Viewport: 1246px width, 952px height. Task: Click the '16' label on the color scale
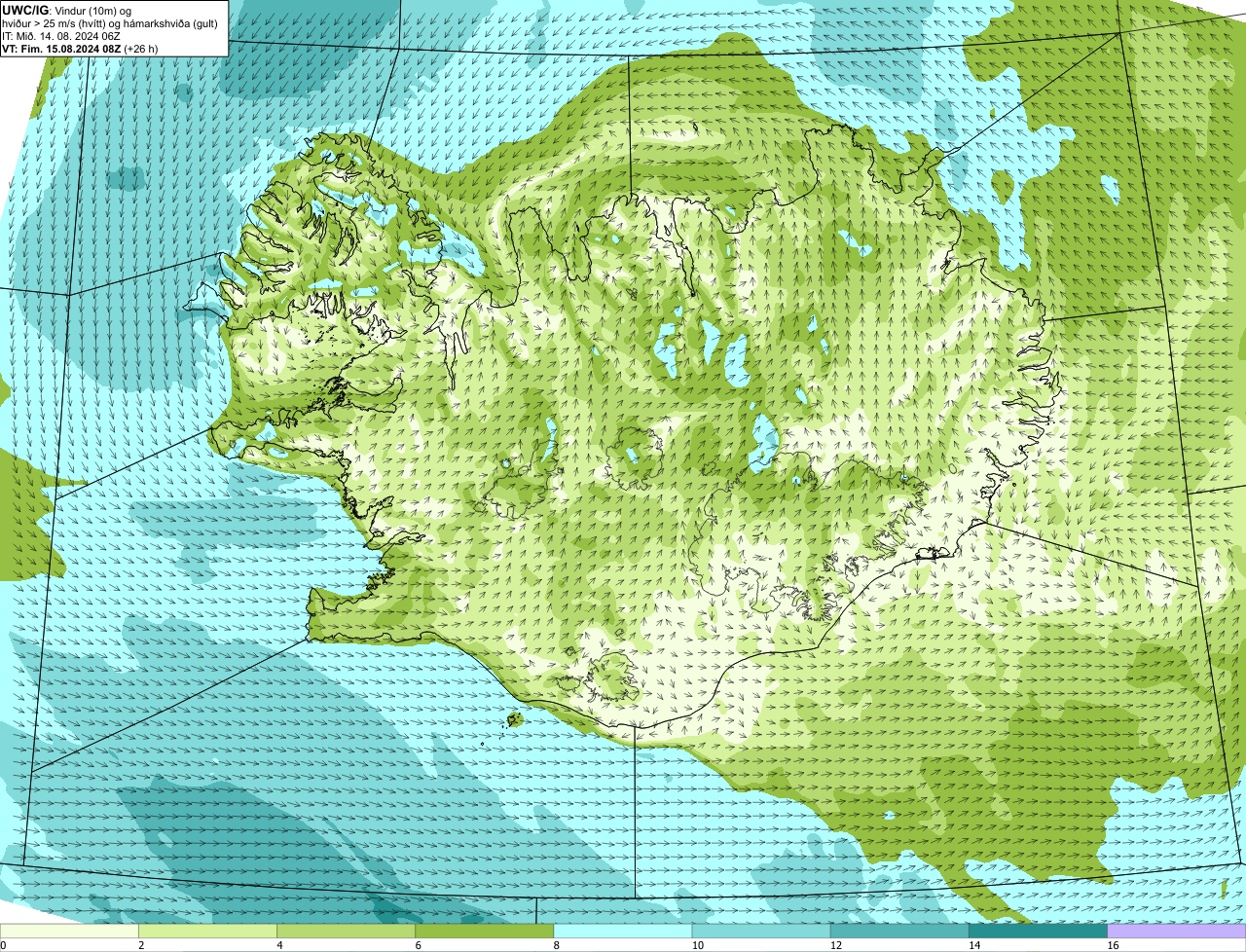(1113, 945)
